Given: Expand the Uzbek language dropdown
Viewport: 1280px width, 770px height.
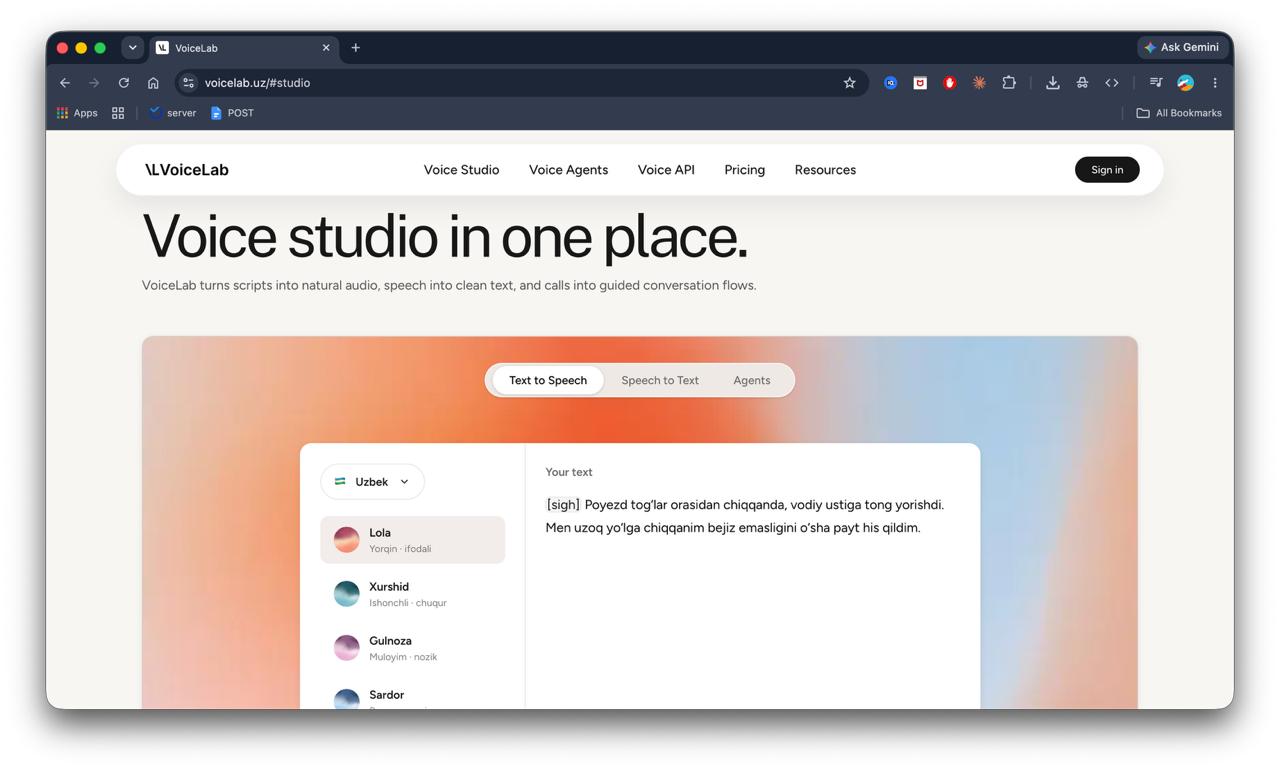Looking at the screenshot, I should click(372, 482).
